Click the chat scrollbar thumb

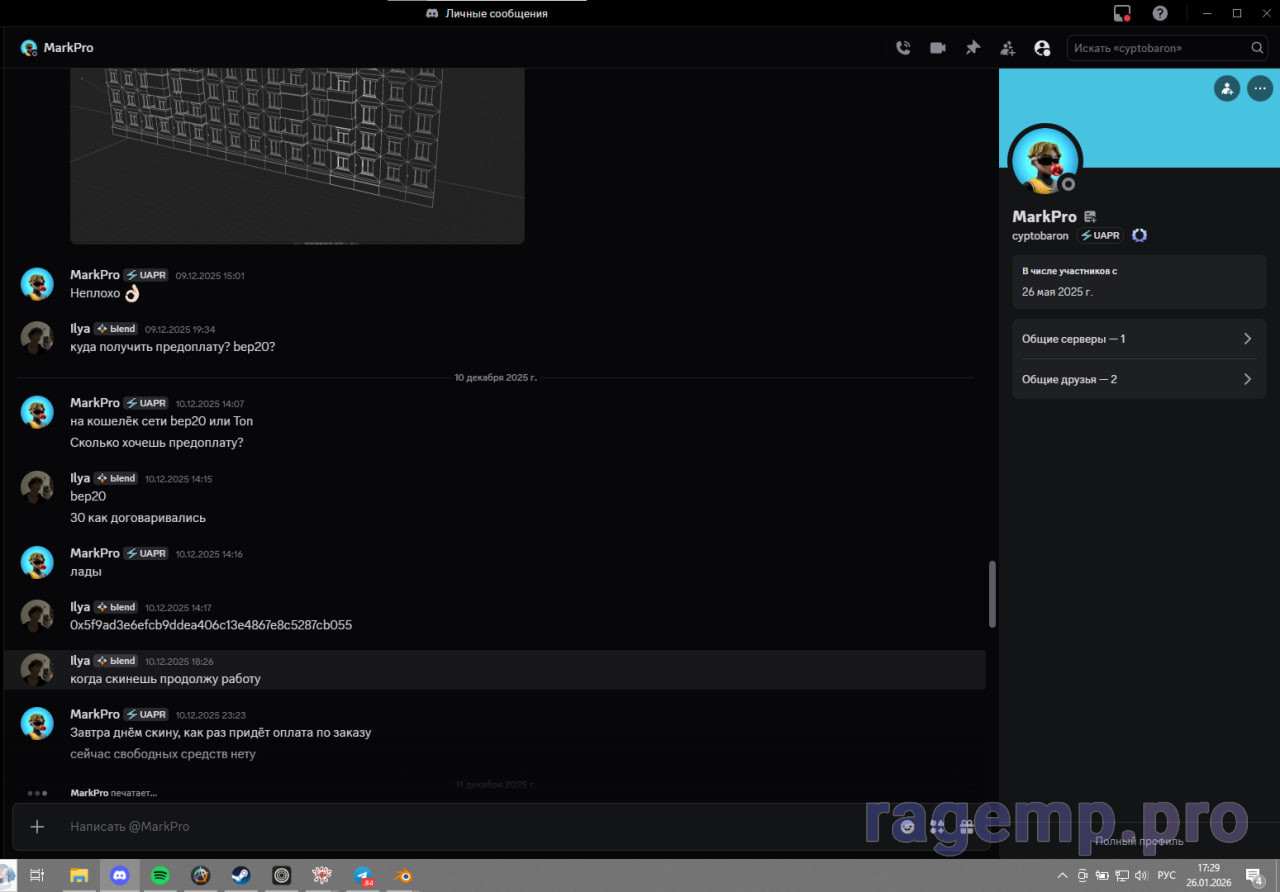992,594
